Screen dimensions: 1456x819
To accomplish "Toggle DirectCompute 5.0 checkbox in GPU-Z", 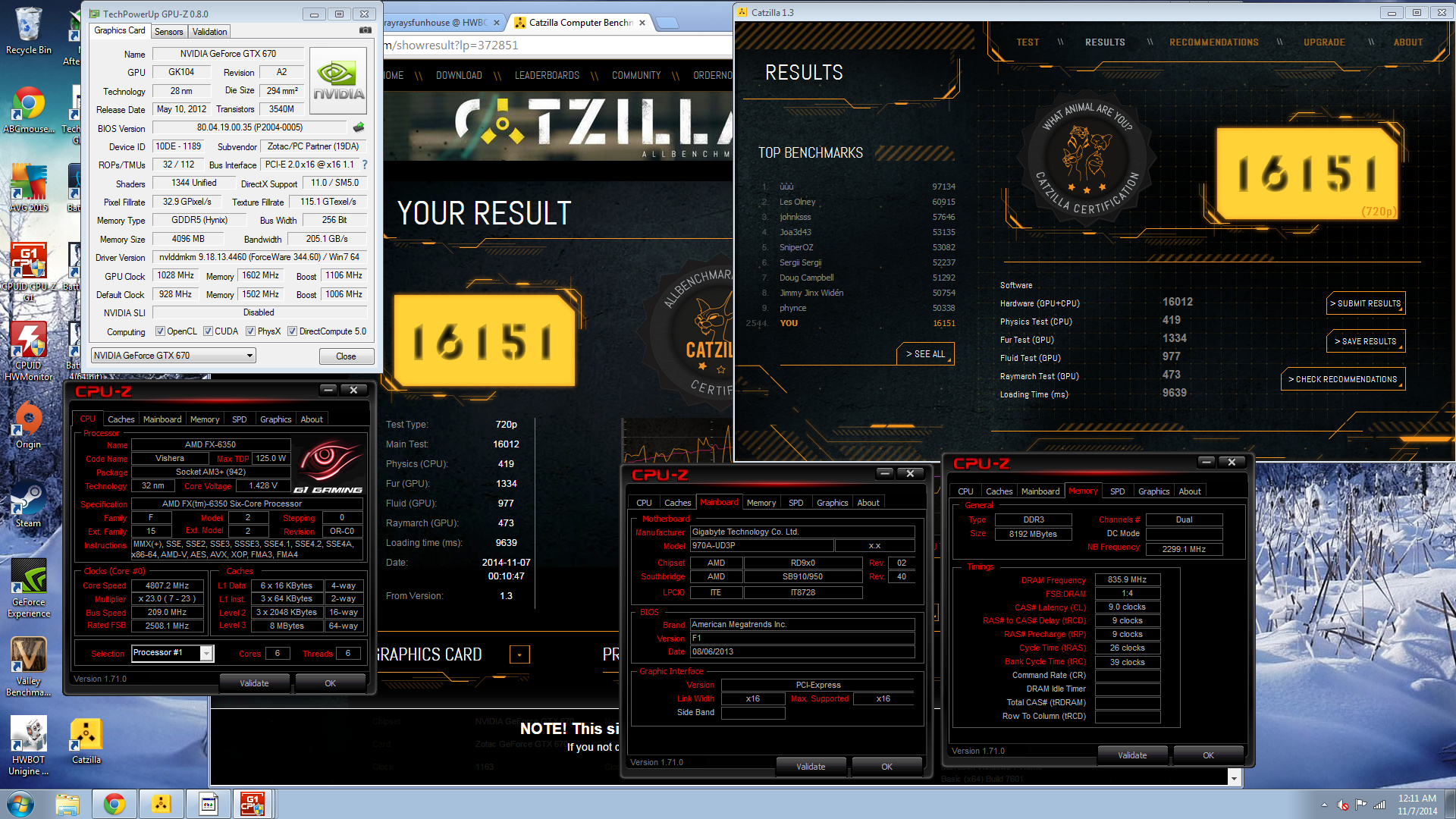I will coord(292,331).
